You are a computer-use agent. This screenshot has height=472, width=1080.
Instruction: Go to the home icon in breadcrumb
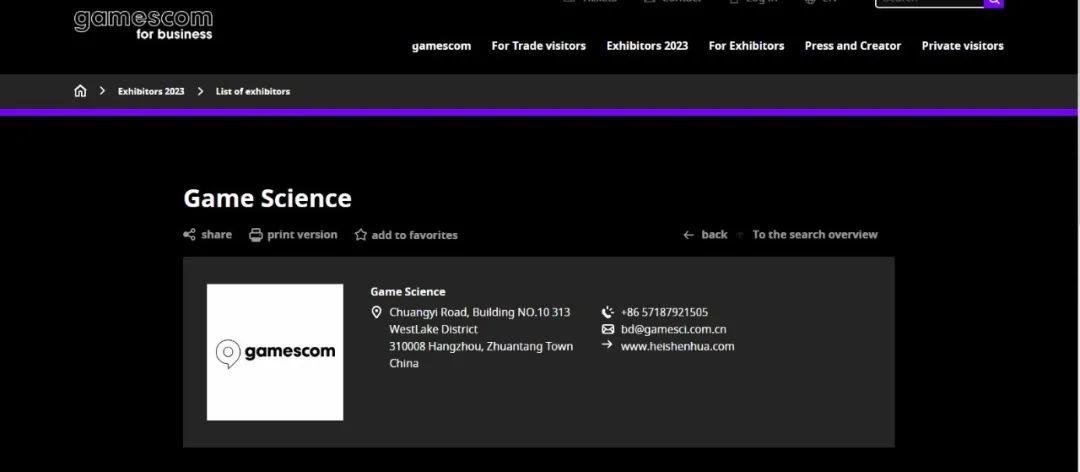coord(81,91)
